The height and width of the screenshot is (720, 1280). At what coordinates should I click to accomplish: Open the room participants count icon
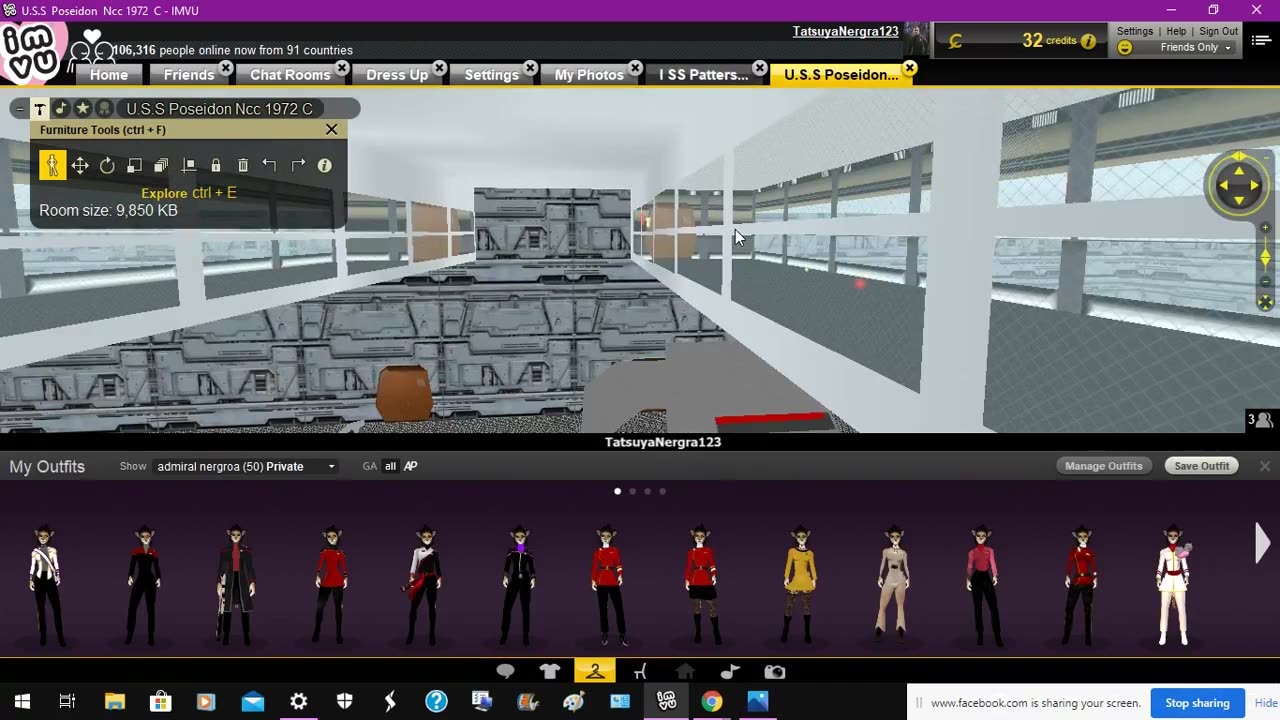pyautogui.click(x=1260, y=420)
